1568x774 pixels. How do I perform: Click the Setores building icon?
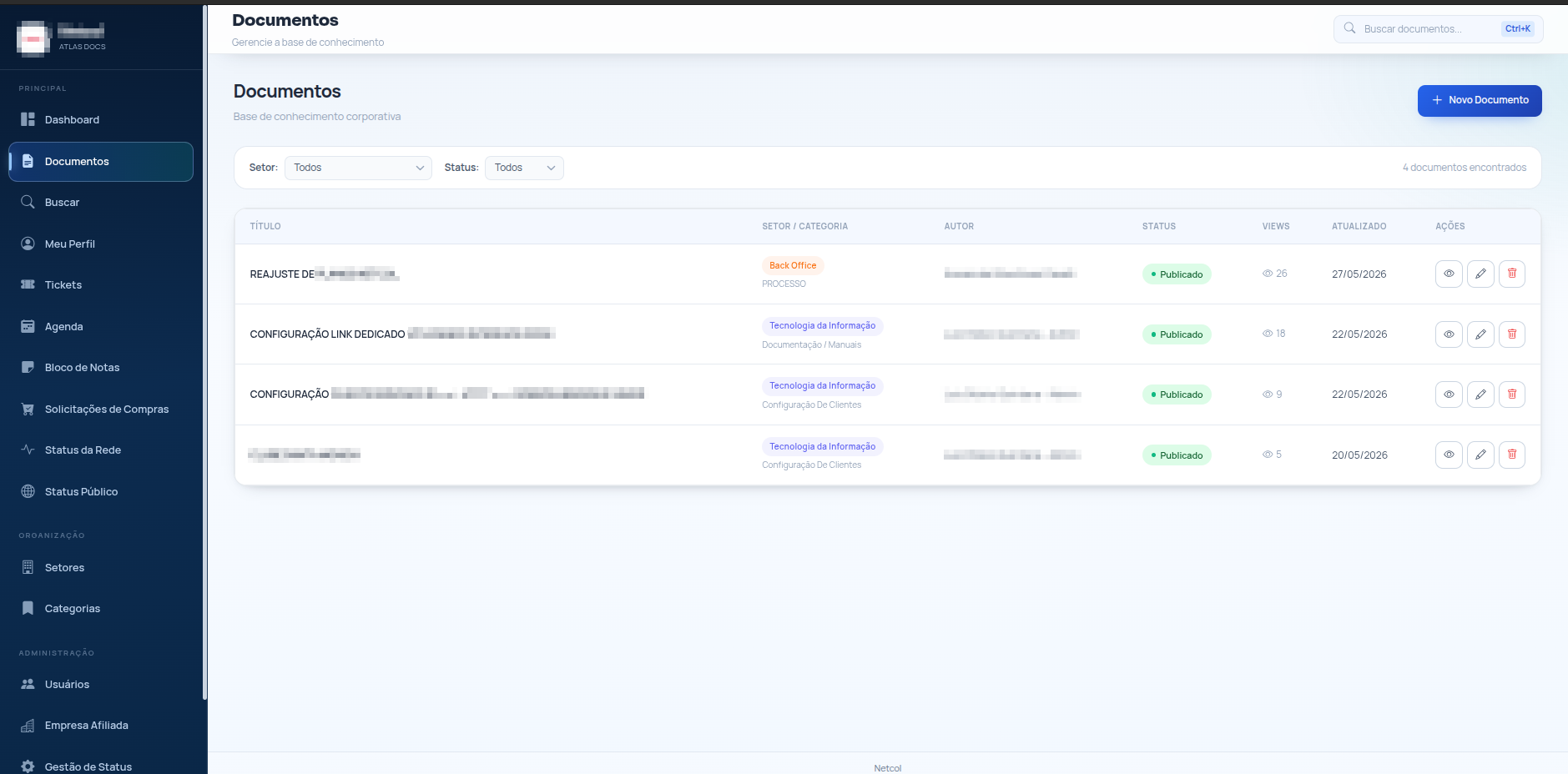(x=28, y=568)
